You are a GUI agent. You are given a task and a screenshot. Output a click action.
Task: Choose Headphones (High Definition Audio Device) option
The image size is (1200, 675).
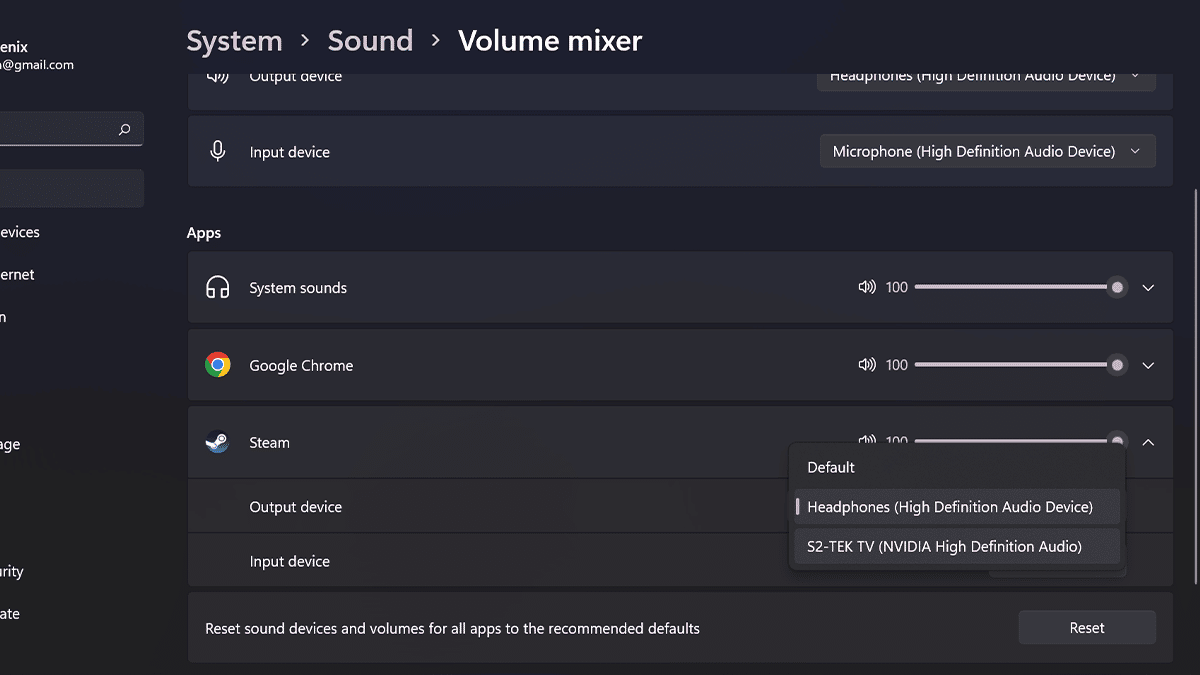pos(950,507)
